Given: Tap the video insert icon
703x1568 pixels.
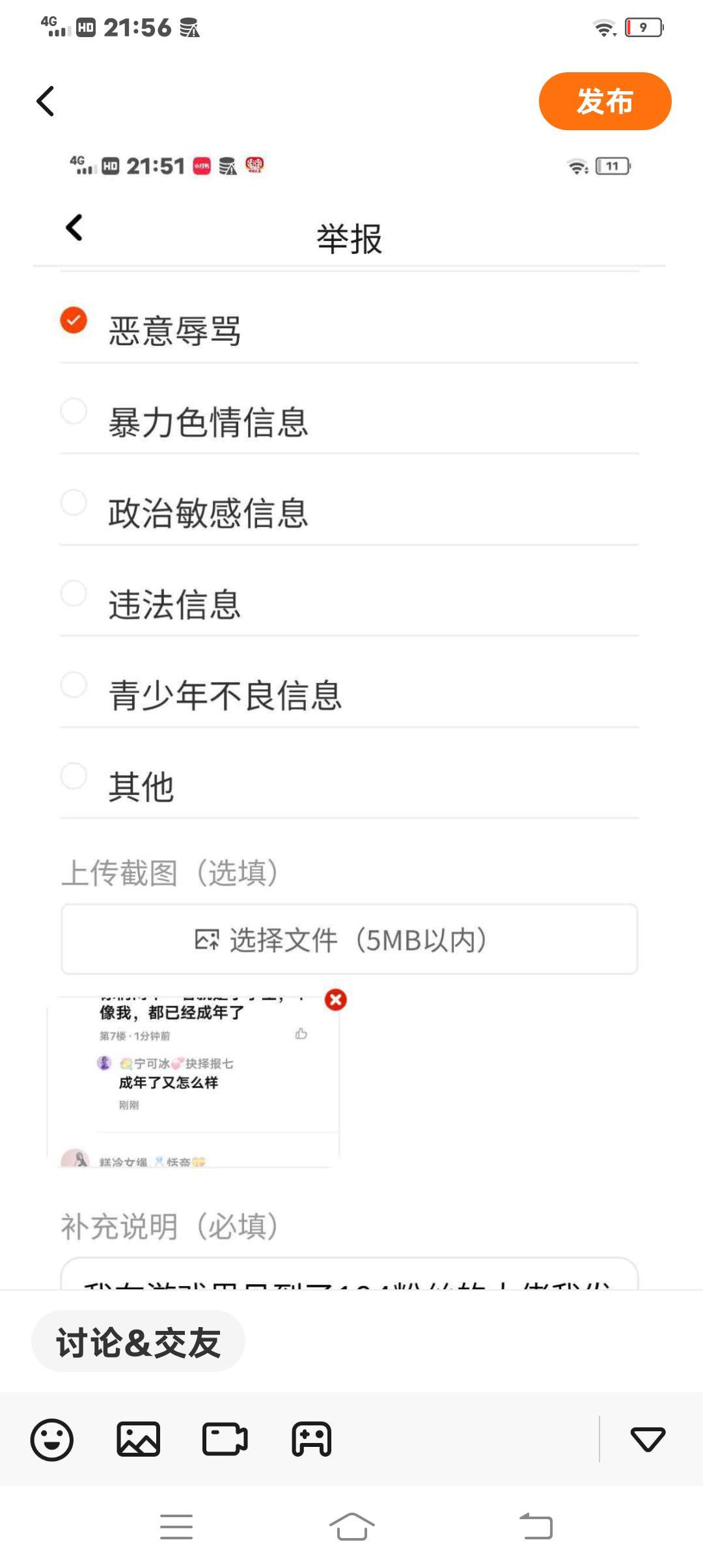Looking at the screenshot, I should click(x=225, y=1439).
